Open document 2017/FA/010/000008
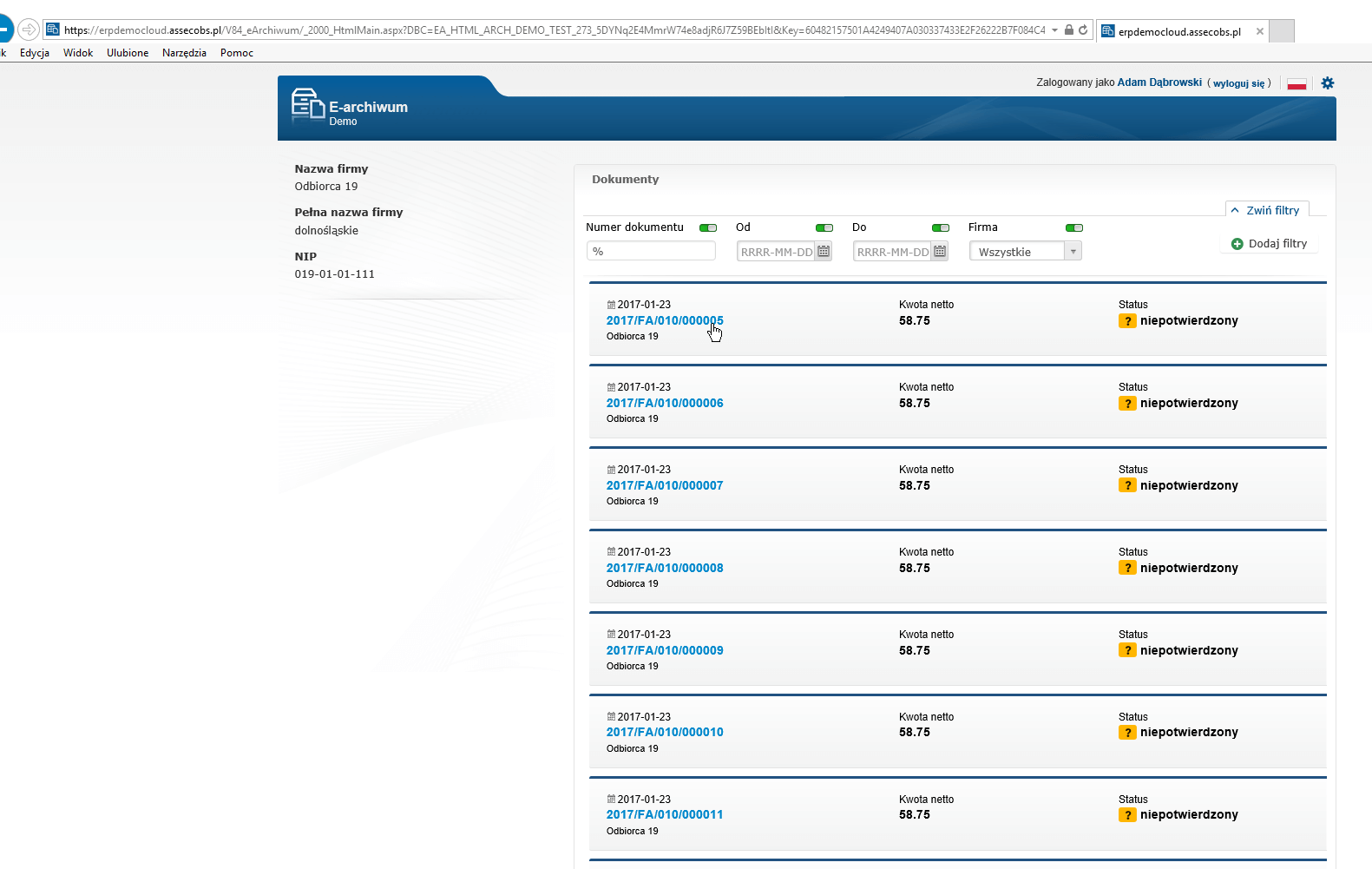Image resolution: width=1372 pixels, height=869 pixels. 665,569
